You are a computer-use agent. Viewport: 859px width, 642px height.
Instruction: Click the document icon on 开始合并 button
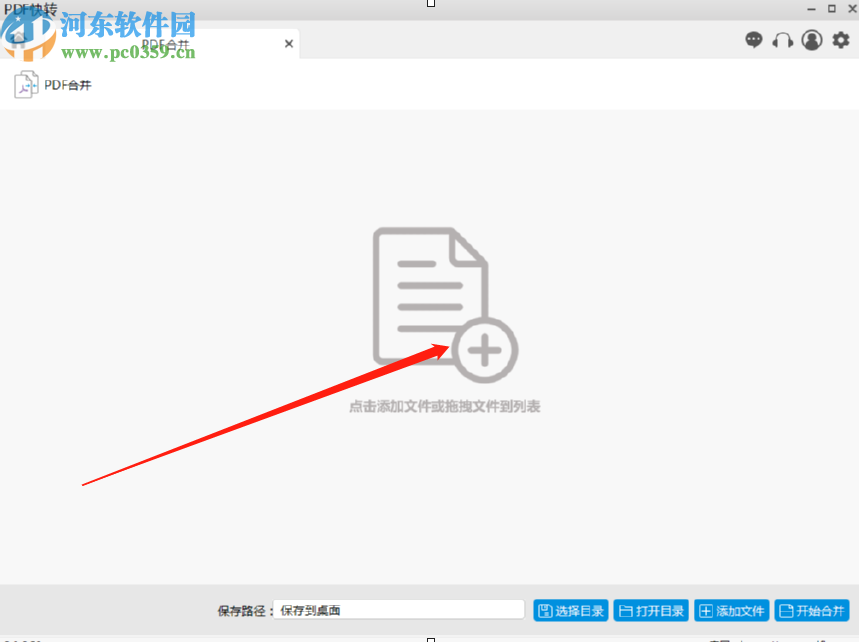click(786, 610)
